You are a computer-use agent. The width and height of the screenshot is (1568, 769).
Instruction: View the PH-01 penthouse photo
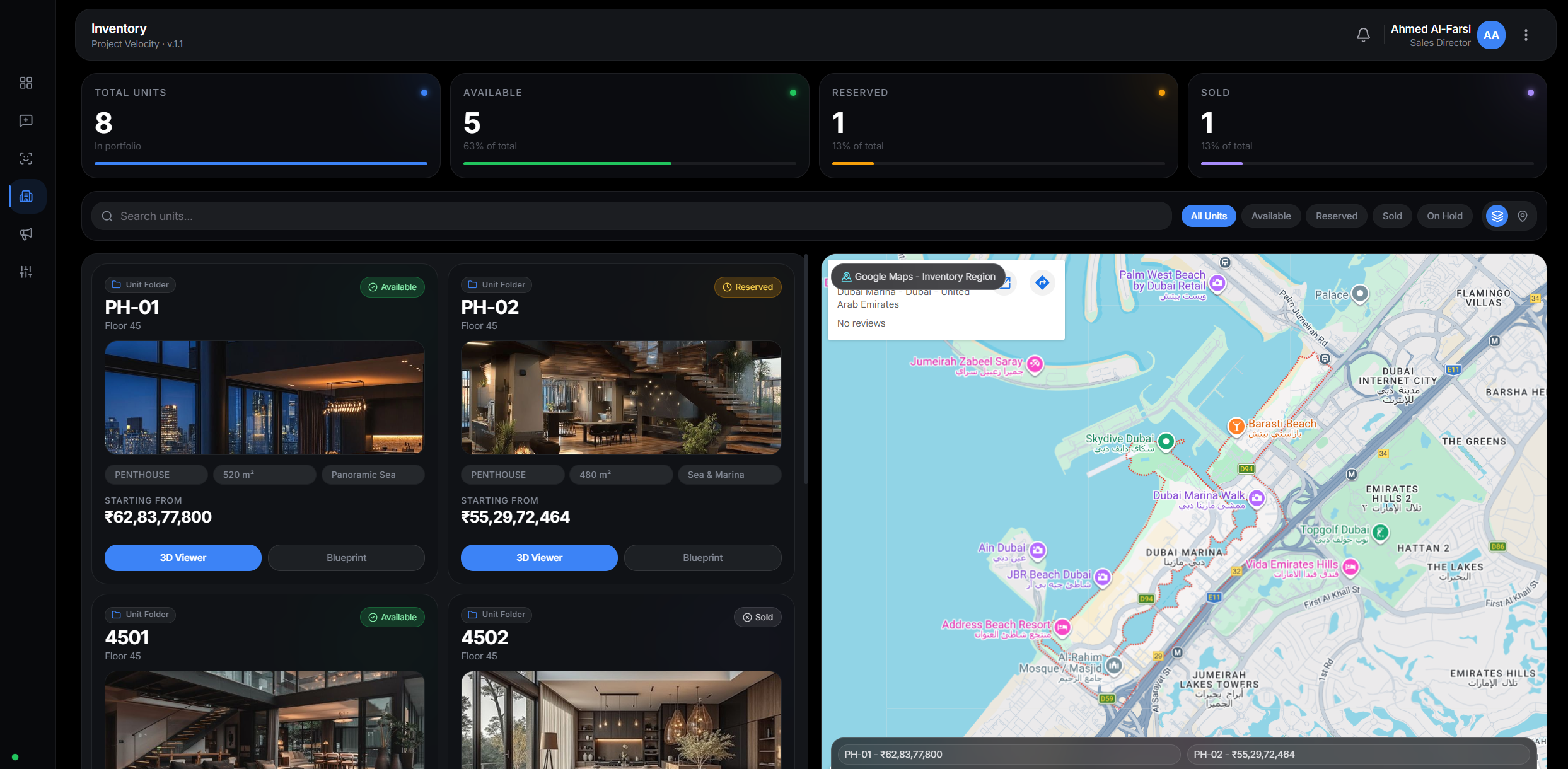[265, 398]
